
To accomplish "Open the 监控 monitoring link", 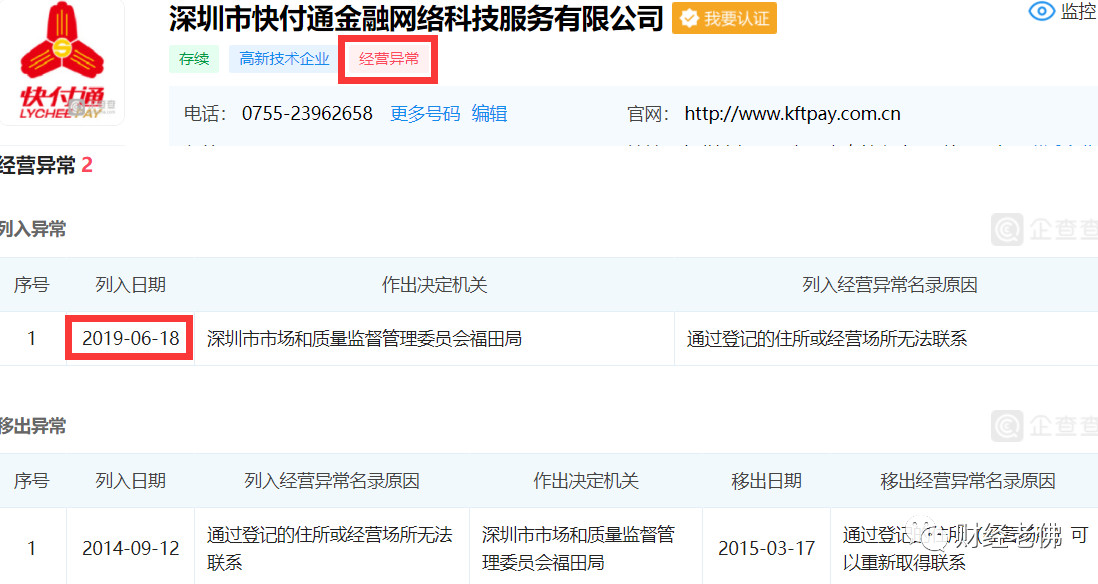I will pos(1078,11).
